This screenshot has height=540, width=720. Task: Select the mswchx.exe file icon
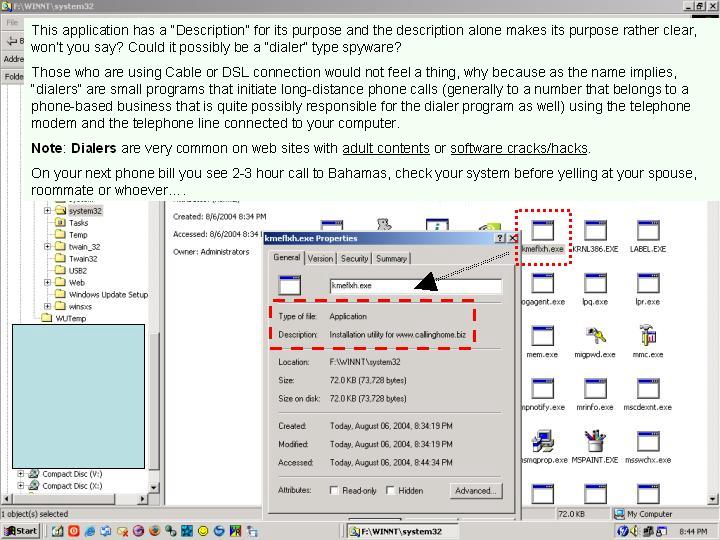tap(648, 441)
